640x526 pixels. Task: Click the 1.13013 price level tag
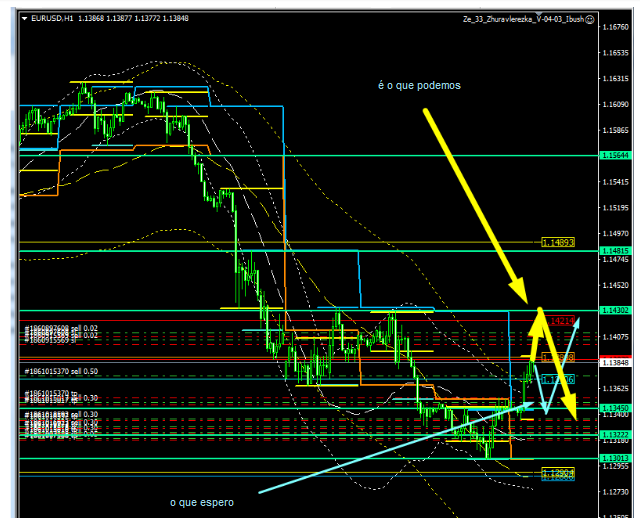pyautogui.click(x=614, y=458)
